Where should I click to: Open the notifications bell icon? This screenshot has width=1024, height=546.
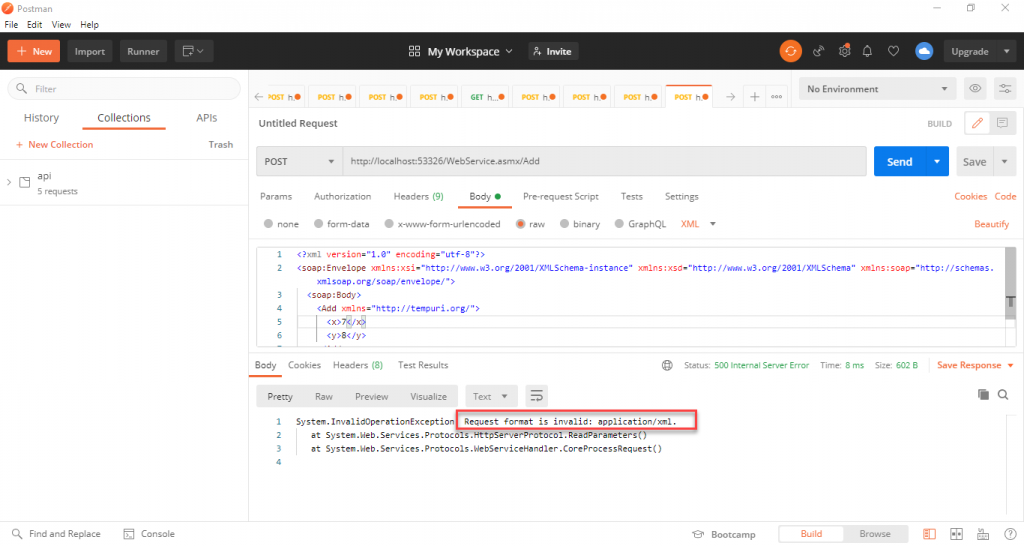click(868, 51)
